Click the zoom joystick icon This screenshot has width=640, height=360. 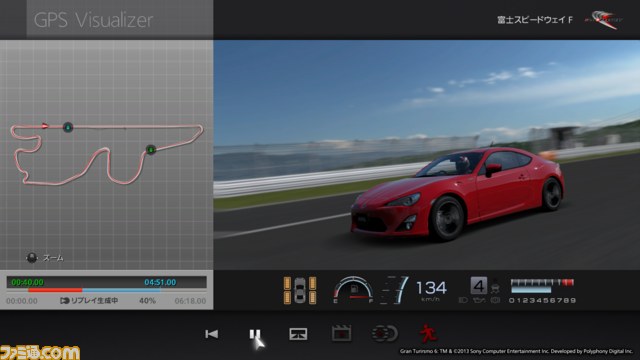point(31,258)
